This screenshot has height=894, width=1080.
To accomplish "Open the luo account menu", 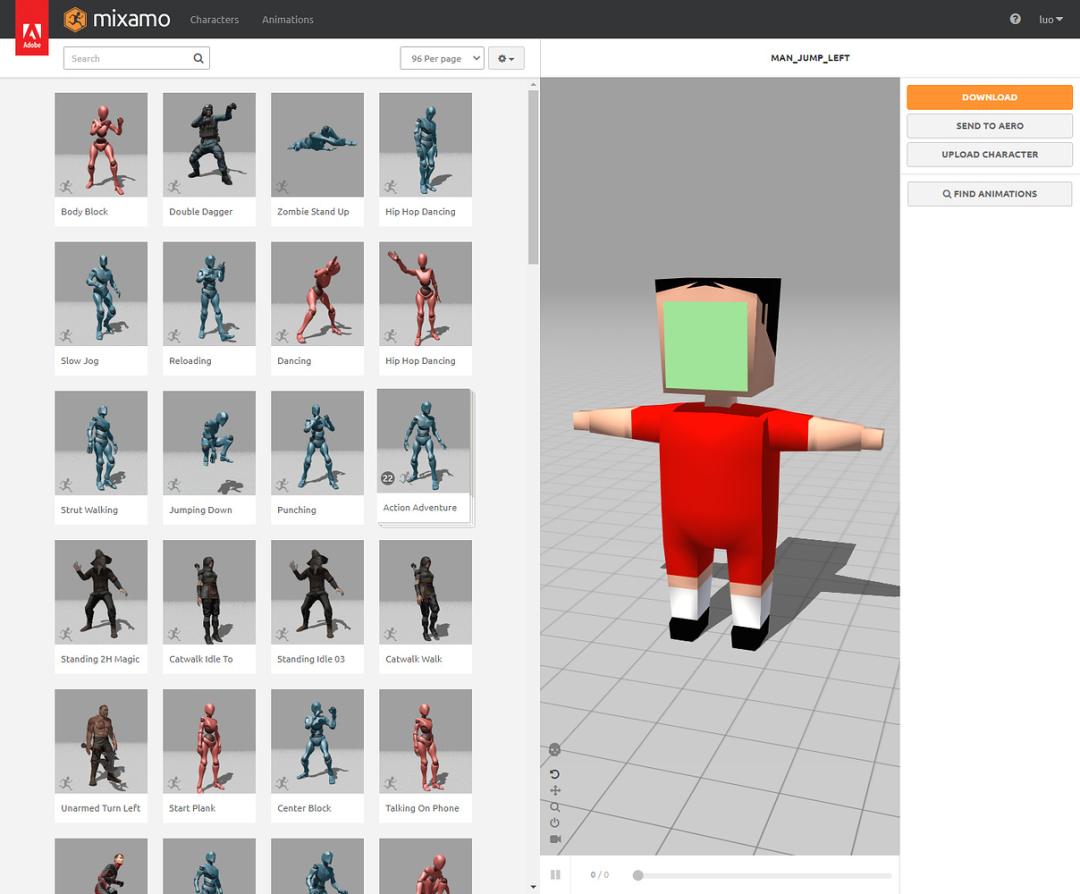I will click(x=1050, y=19).
